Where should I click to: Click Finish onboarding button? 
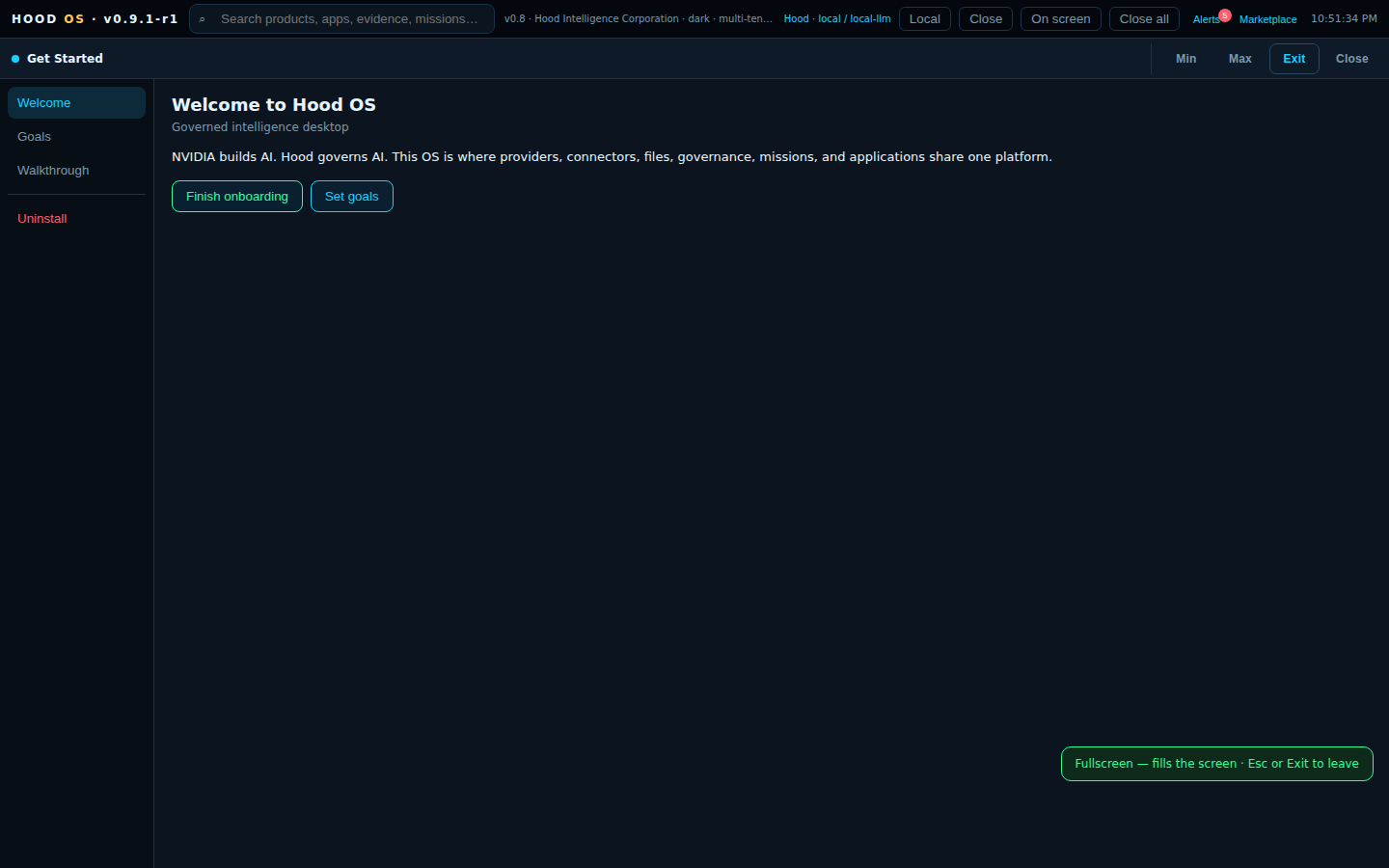tap(237, 196)
